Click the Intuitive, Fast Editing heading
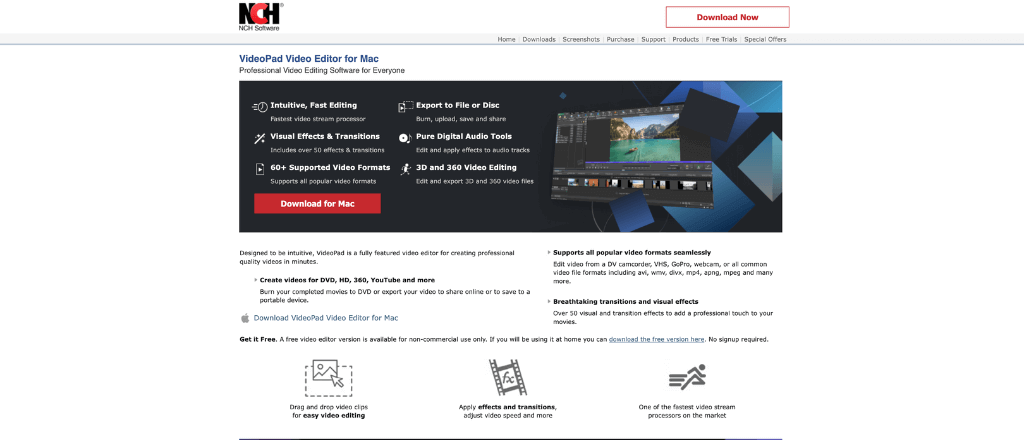This screenshot has width=1024, height=440. pyautogui.click(x=313, y=105)
